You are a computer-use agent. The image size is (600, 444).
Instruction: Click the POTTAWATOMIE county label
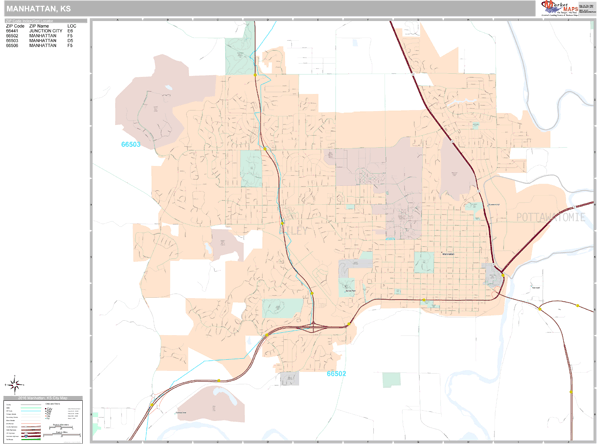click(553, 216)
